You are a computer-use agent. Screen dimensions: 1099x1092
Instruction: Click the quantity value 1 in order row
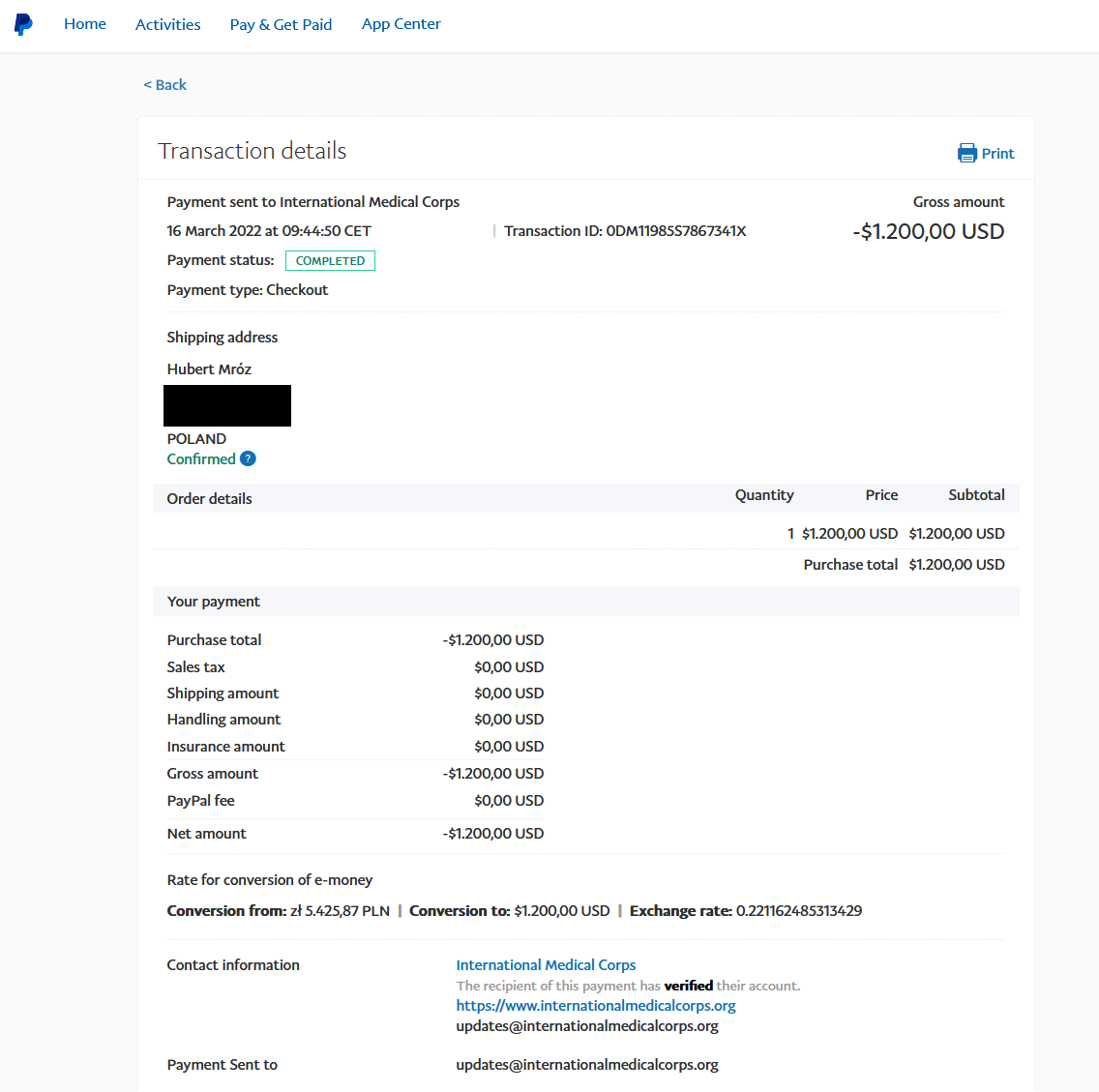(x=790, y=533)
